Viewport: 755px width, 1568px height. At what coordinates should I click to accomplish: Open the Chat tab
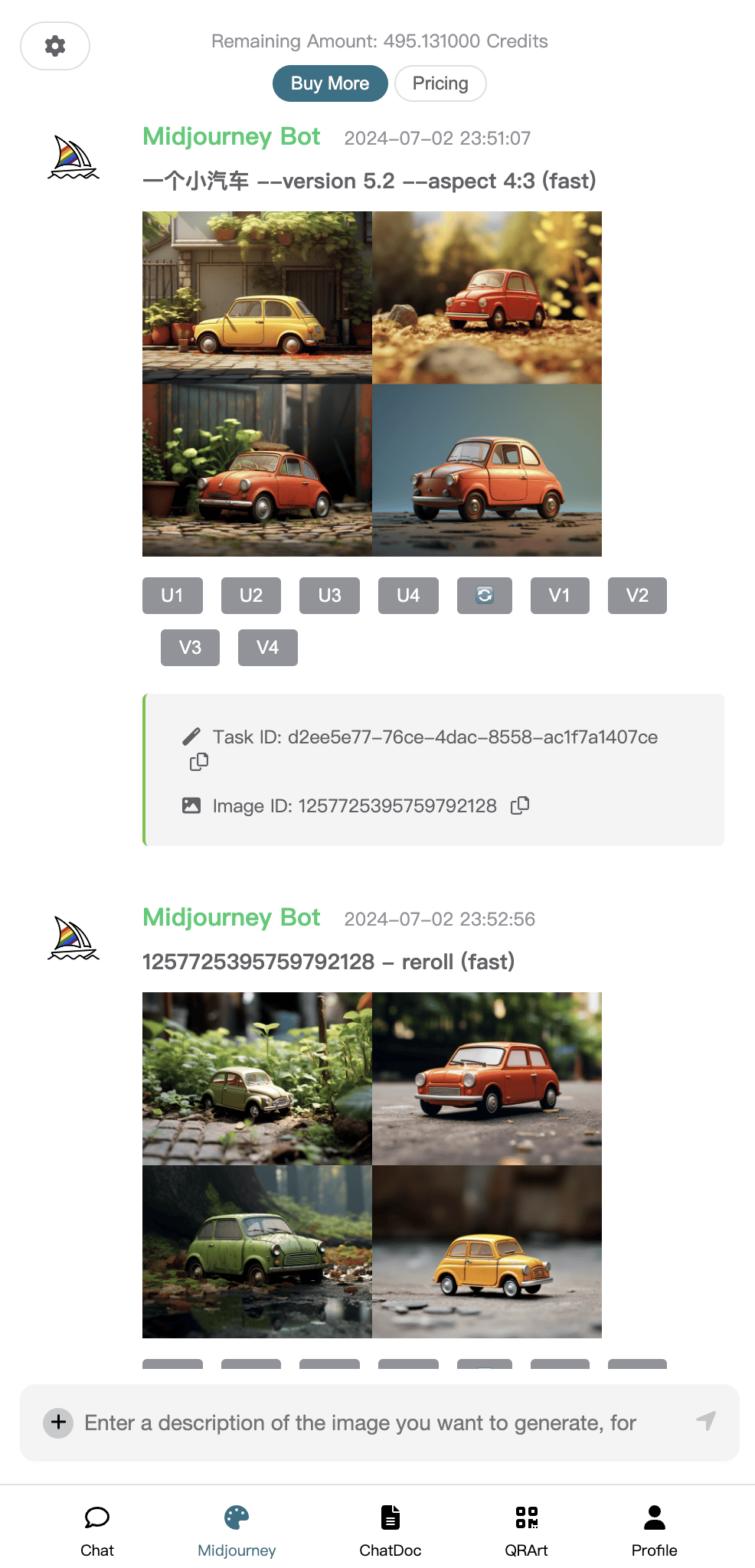click(x=97, y=1530)
